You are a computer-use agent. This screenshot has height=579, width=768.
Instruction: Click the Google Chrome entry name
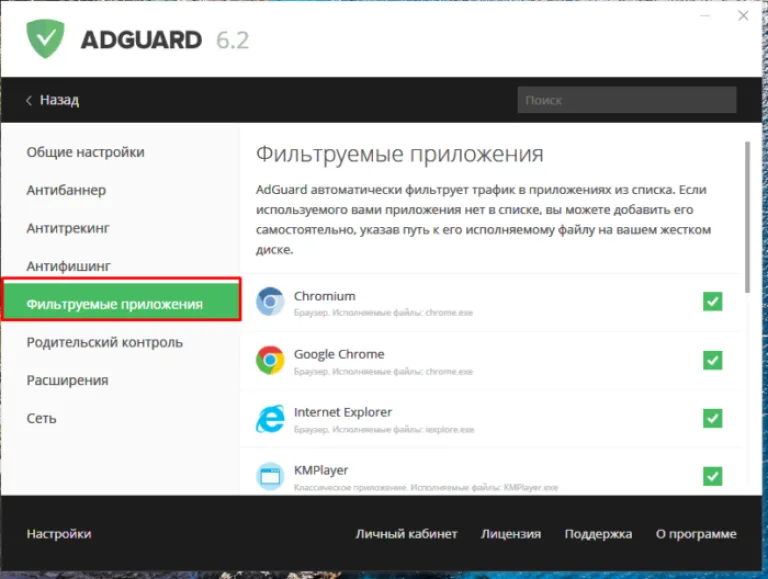pos(339,354)
